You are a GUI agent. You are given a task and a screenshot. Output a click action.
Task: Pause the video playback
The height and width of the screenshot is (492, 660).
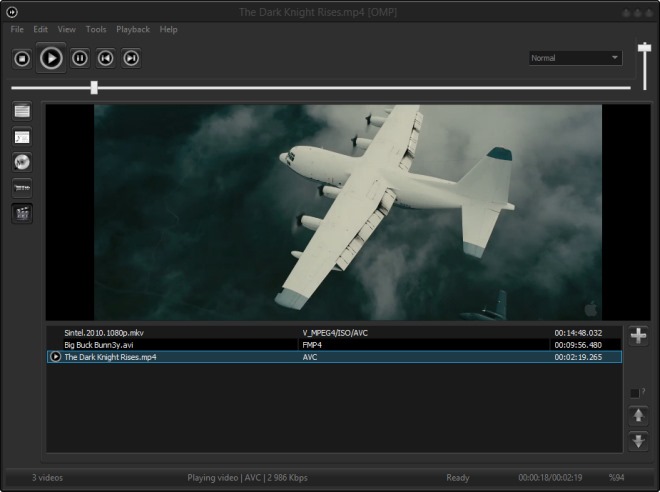(x=80, y=58)
